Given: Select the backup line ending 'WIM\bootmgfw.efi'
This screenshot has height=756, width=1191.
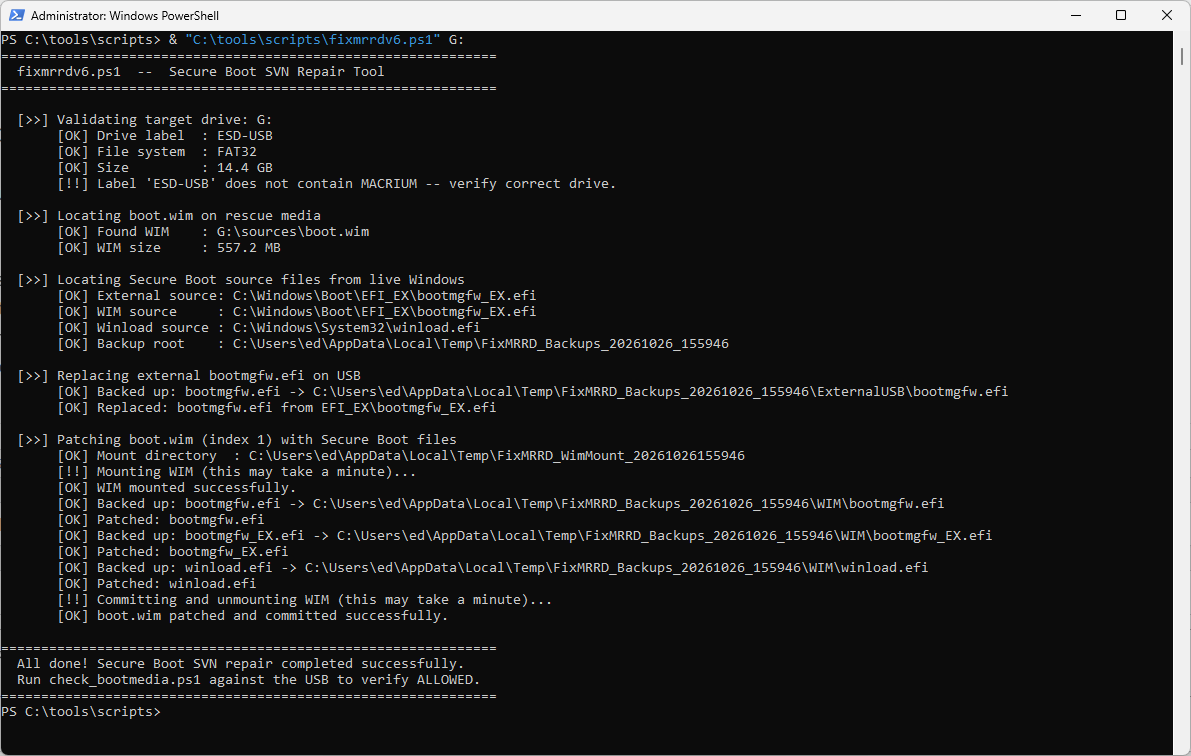Looking at the screenshot, I should click(501, 503).
